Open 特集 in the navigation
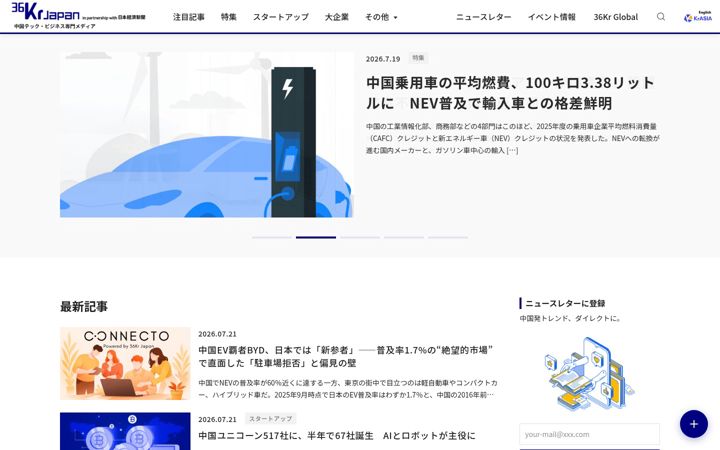Viewport: 720px width, 450px height. point(229,17)
